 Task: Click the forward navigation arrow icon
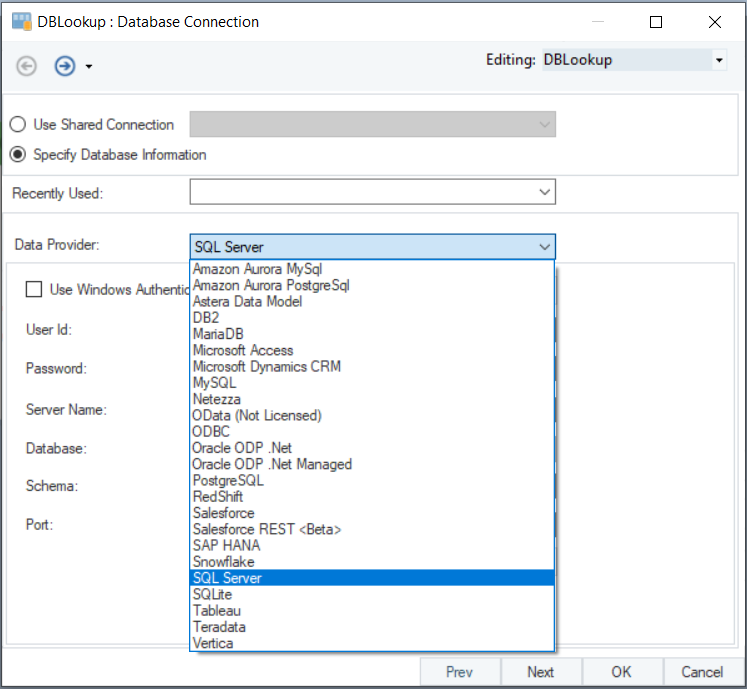[x=65, y=66]
